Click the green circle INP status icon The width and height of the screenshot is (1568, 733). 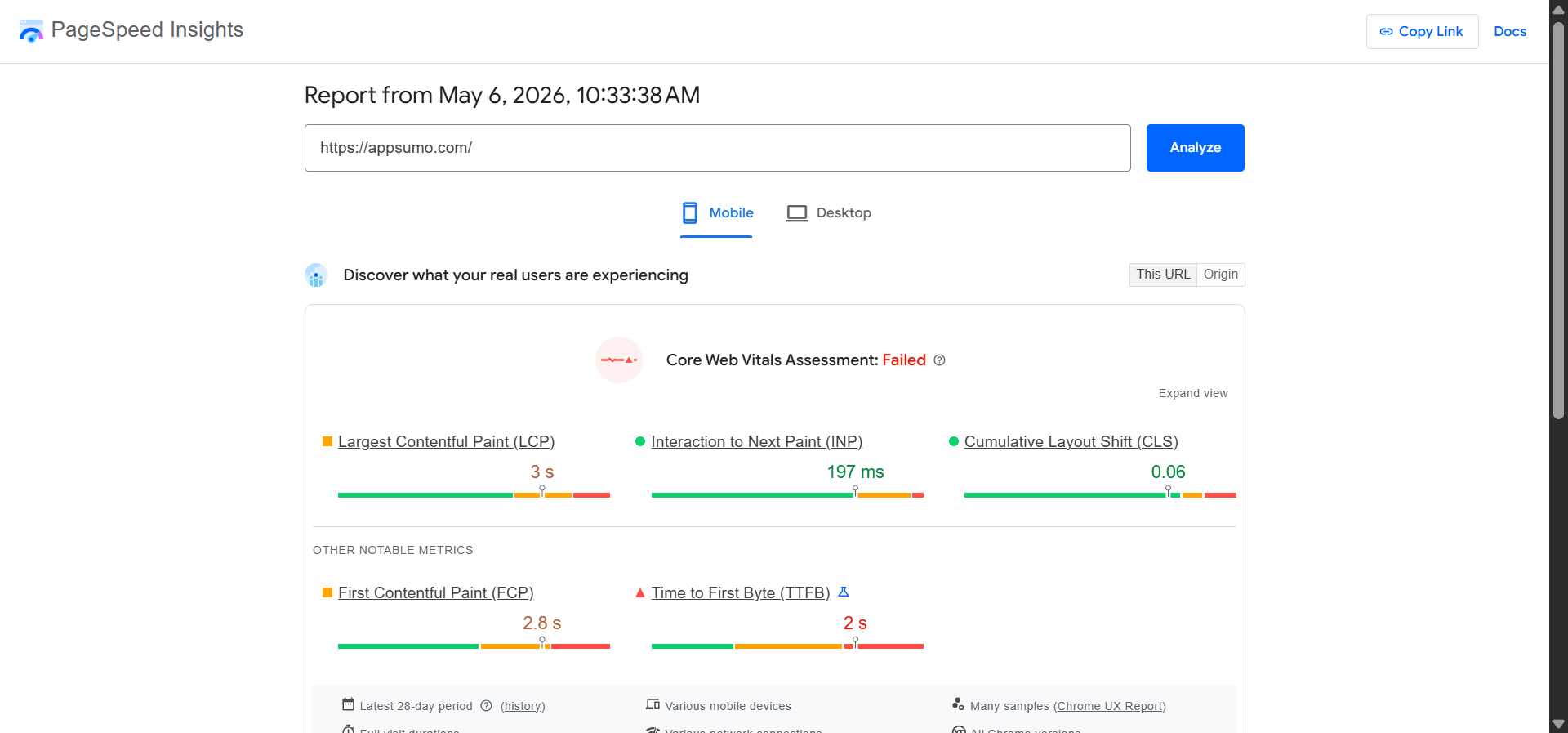640,441
